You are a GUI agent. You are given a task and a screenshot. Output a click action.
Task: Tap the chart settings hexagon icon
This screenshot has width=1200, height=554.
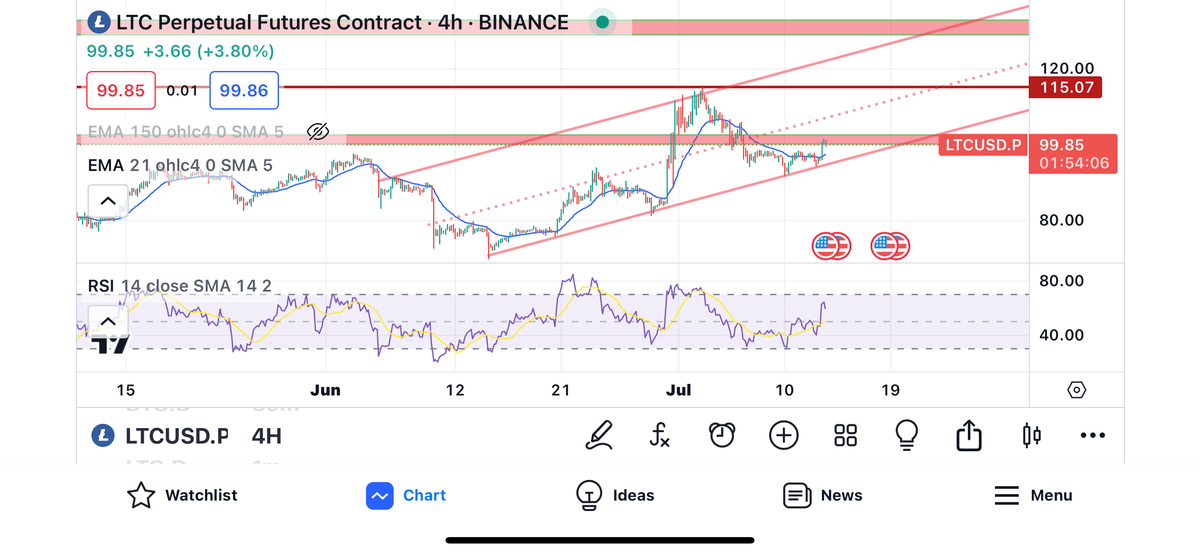(x=1076, y=390)
